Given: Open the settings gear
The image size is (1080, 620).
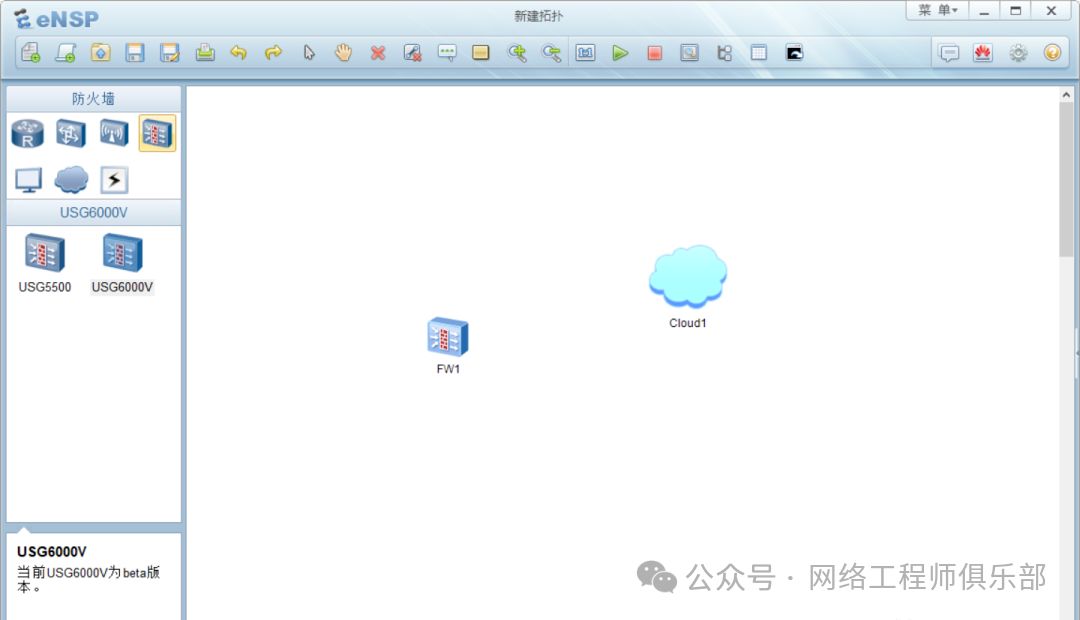Looking at the screenshot, I should [1018, 52].
